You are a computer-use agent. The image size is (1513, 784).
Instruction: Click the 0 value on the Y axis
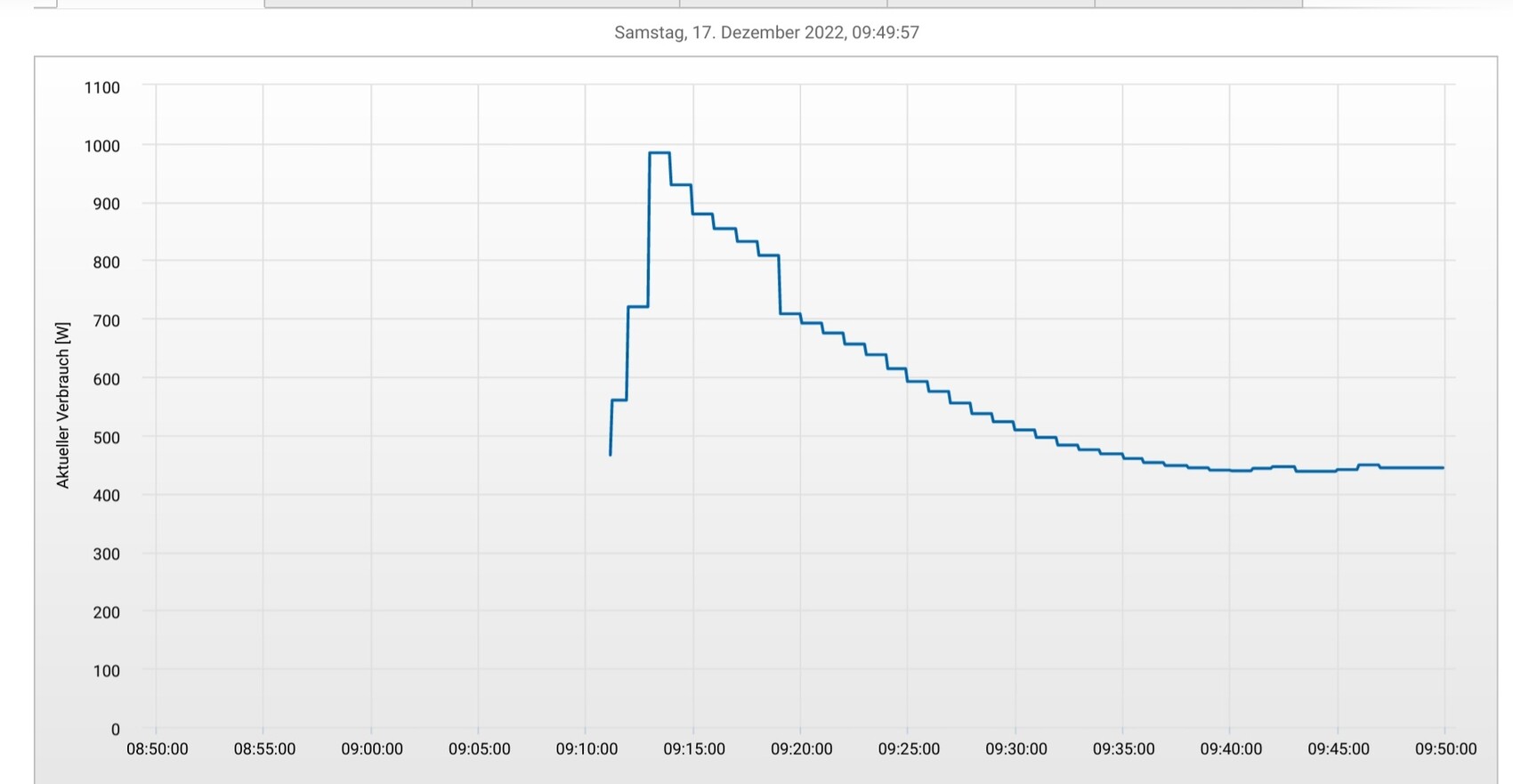[x=115, y=730]
